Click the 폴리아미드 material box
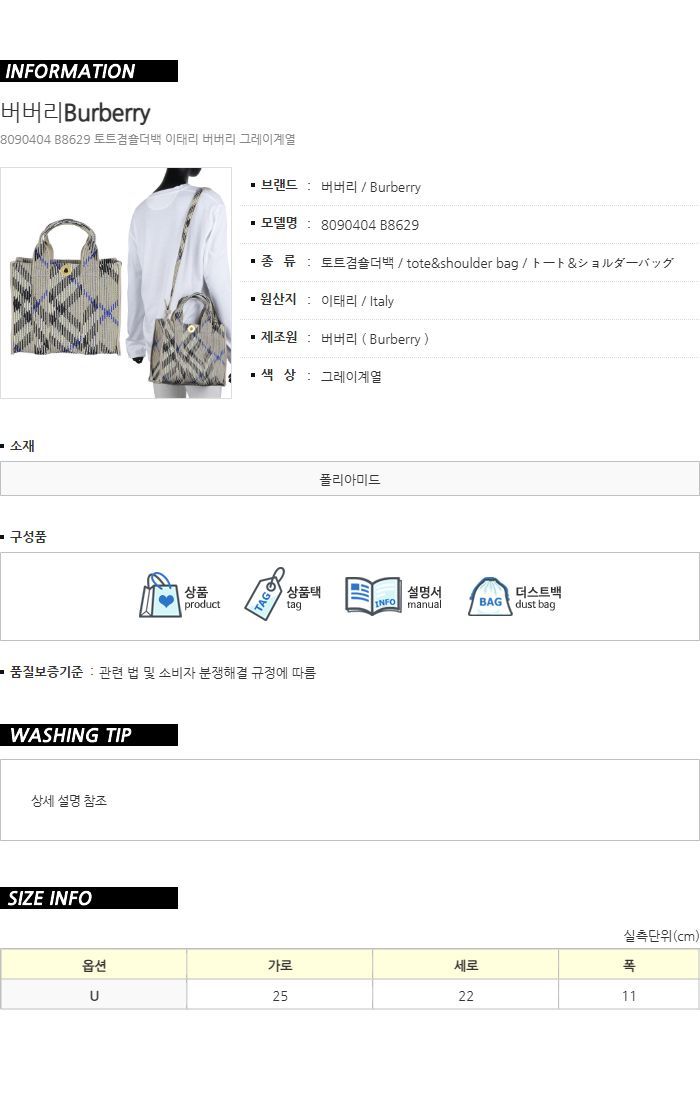The height and width of the screenshot is (1095, 700). pyautogui.click(x=349, y=479)
